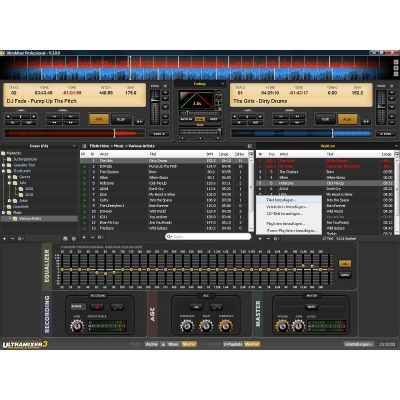
Task: Expand the Genre tree node
Action: 10,177
